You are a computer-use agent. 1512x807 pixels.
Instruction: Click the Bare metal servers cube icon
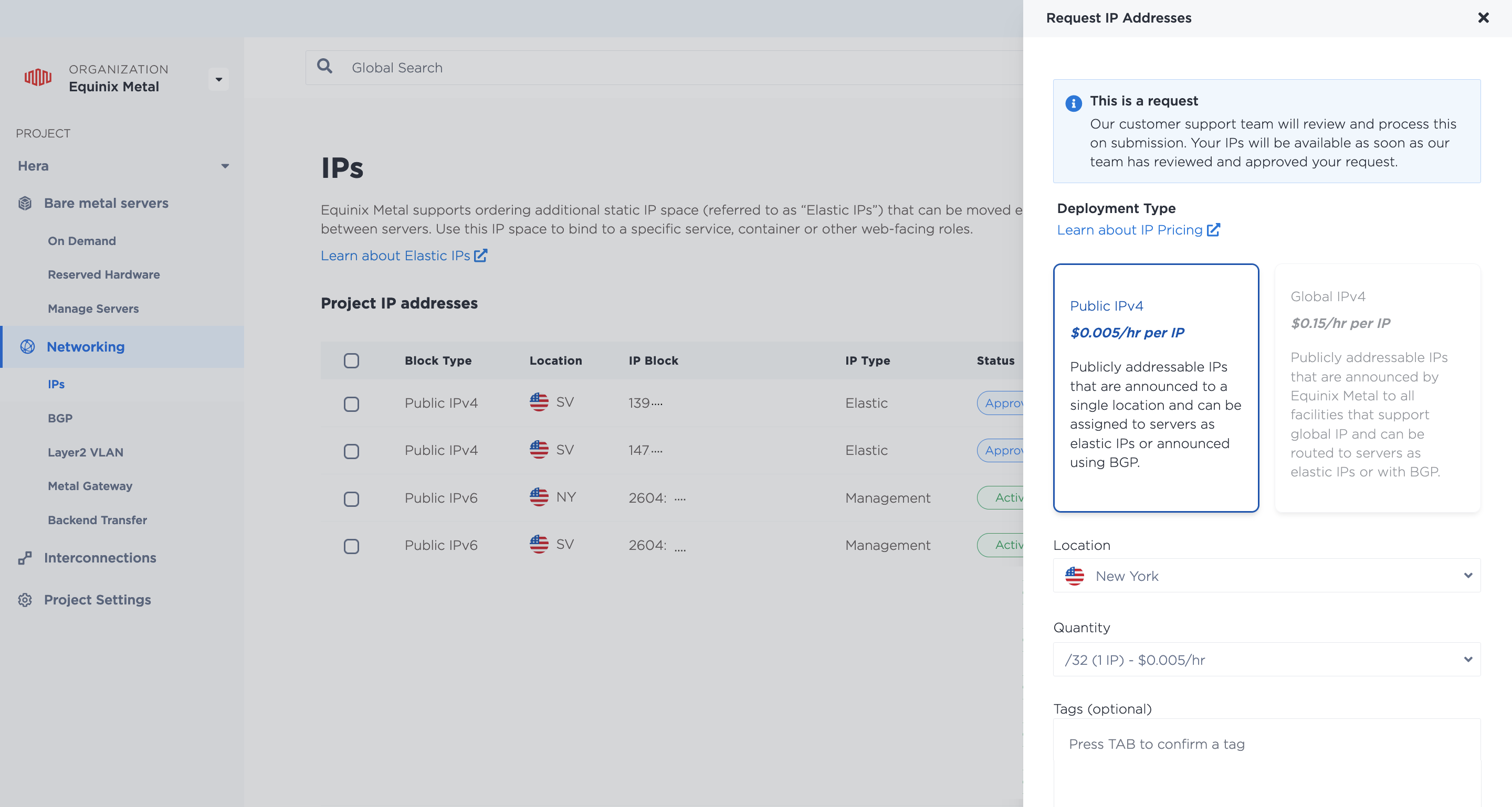tap(25, 204)
